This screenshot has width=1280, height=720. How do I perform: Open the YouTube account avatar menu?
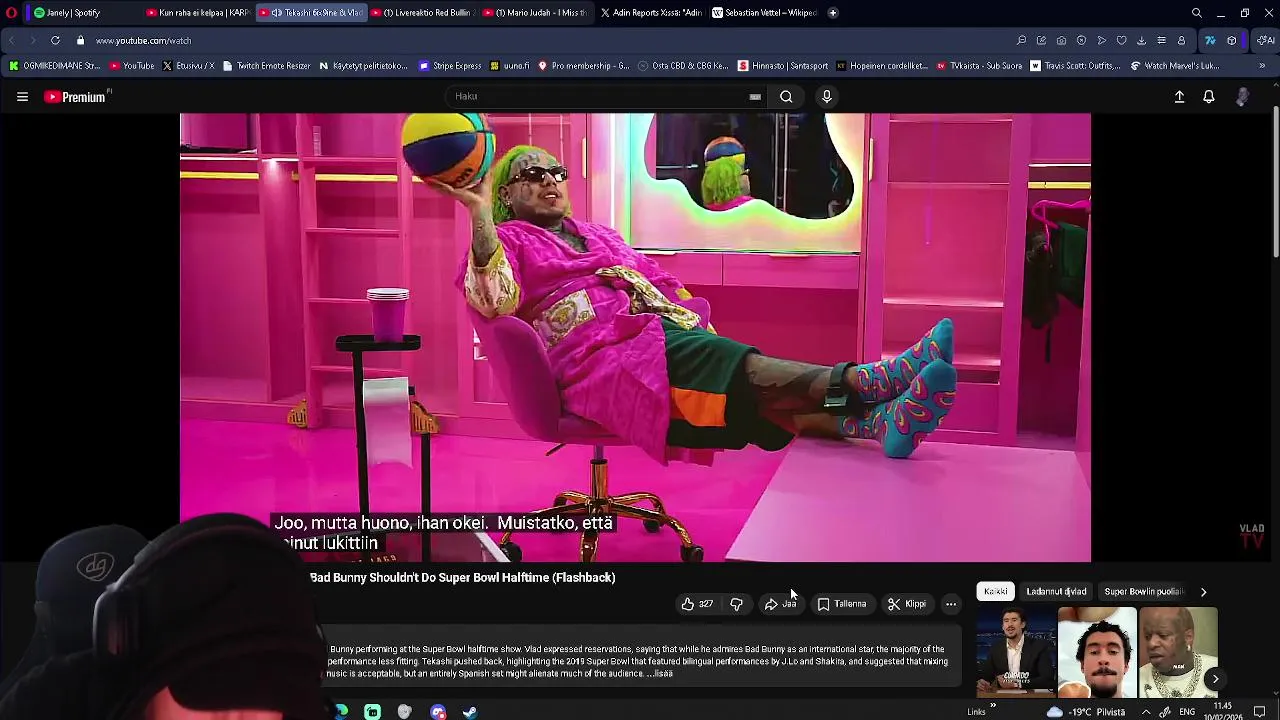(x=1242, y=97)
